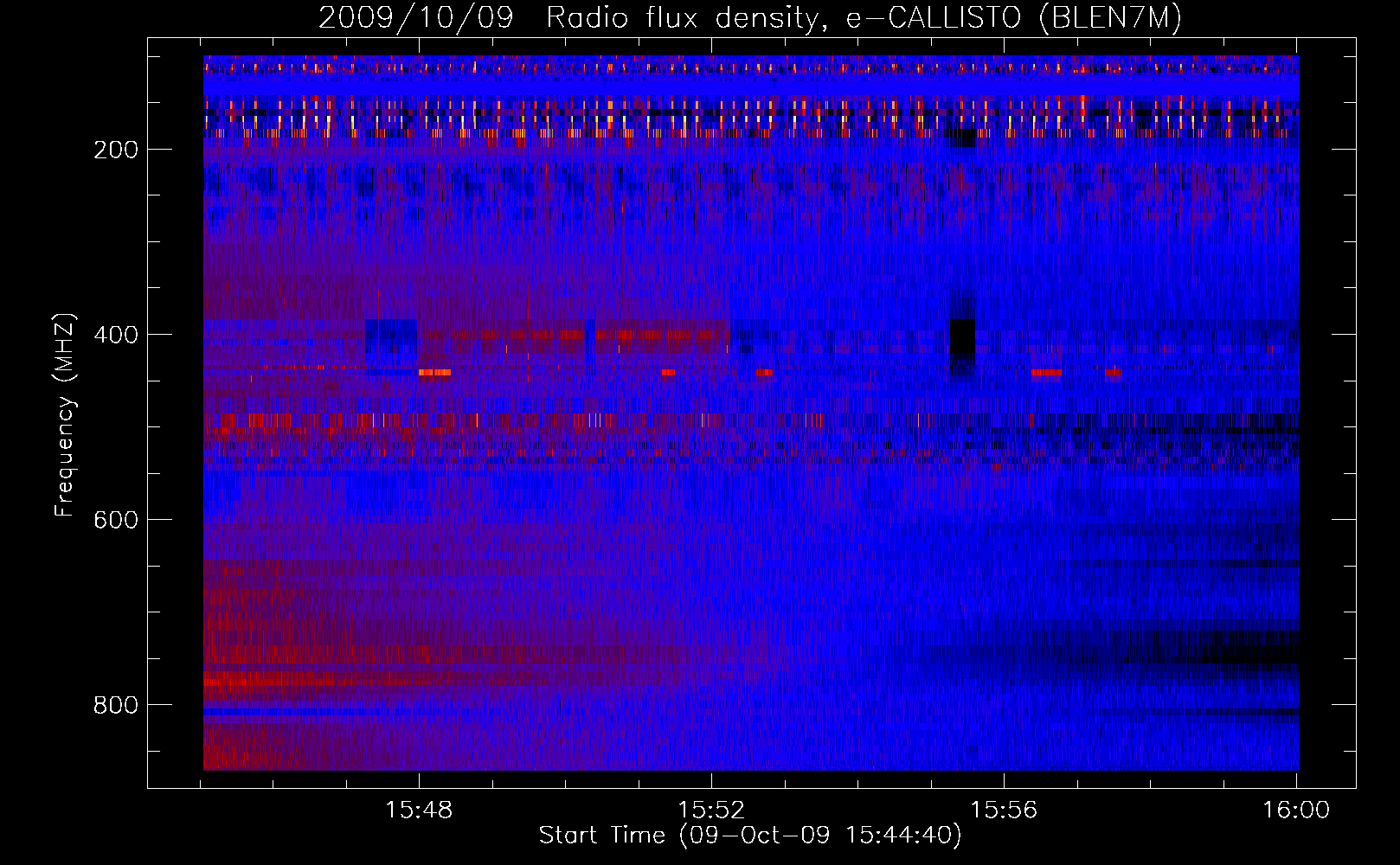Click the 'Frequency (MHZ)' axis label

pyautogui.click(x=64, y=414)
